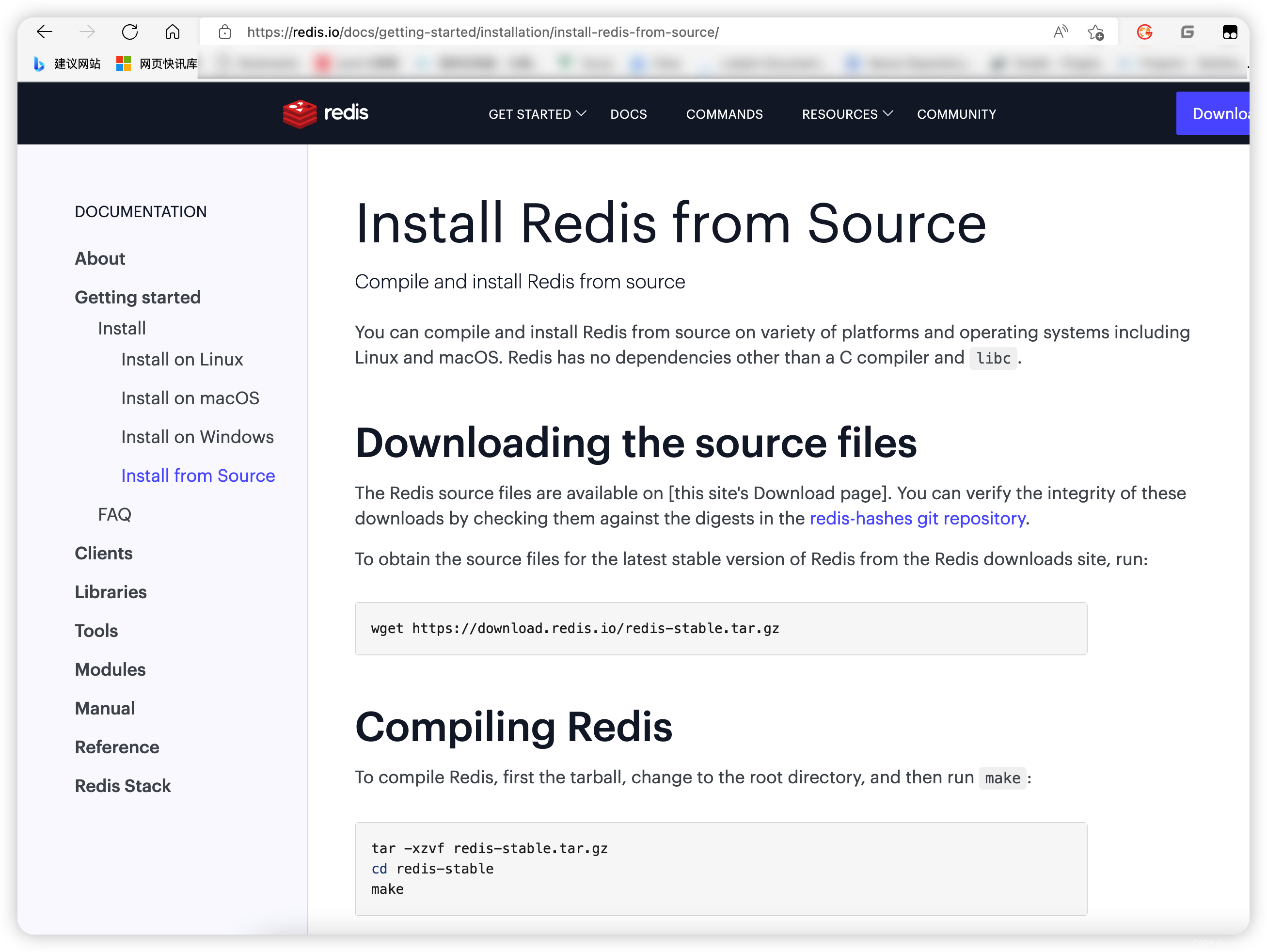Open the FAQ sidebar entry
Viewport: 1267px width, 952px height.
114,514
